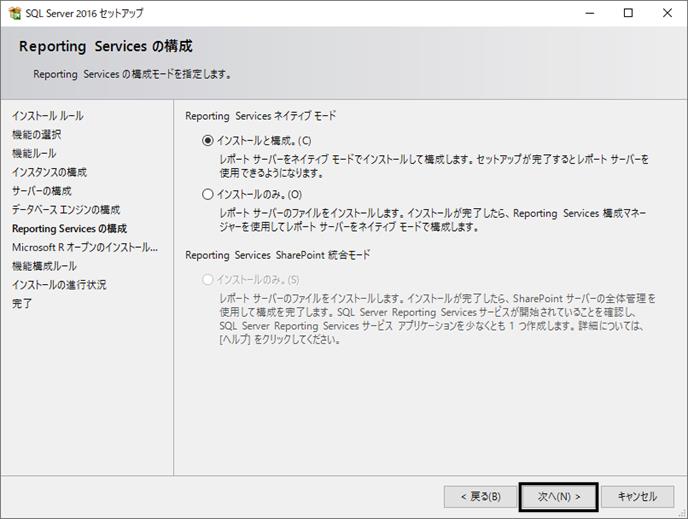Select the 機能構成ルール step
The width and height of the screenshot is (688, 519).
[44, 266]
